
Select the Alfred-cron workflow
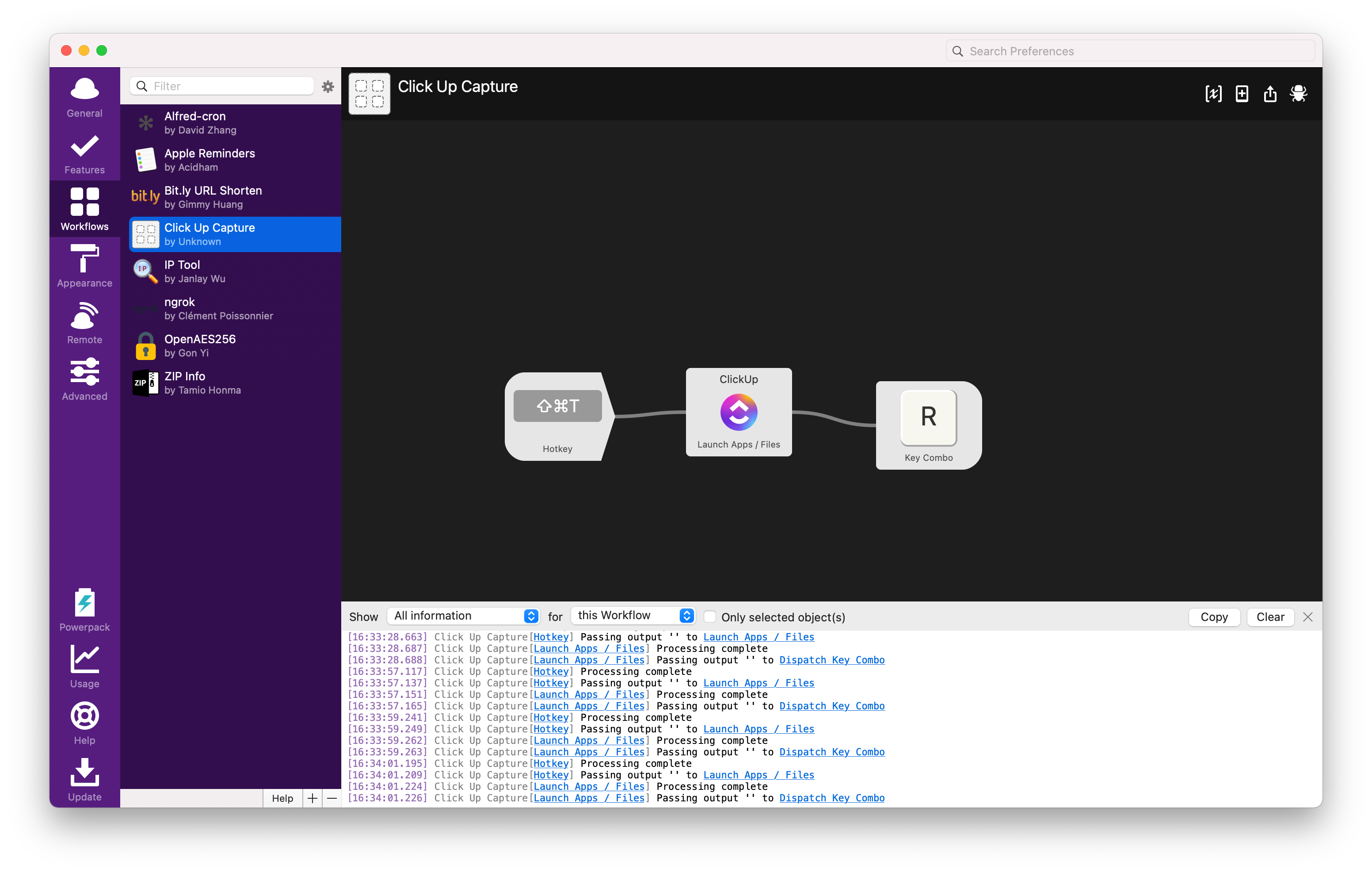pos(235,123)
